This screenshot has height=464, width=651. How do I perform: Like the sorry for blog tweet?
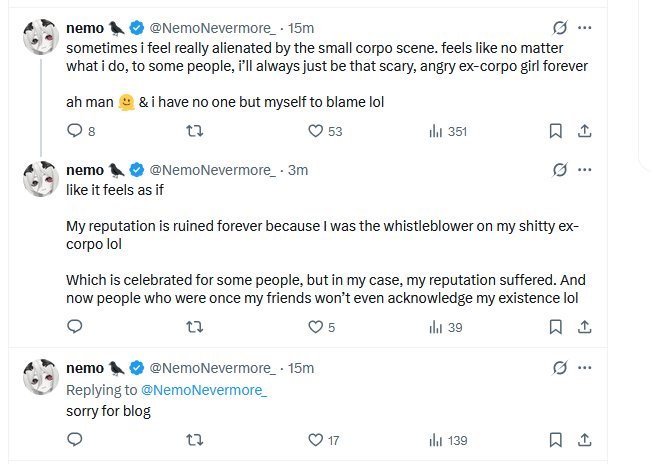316,440
